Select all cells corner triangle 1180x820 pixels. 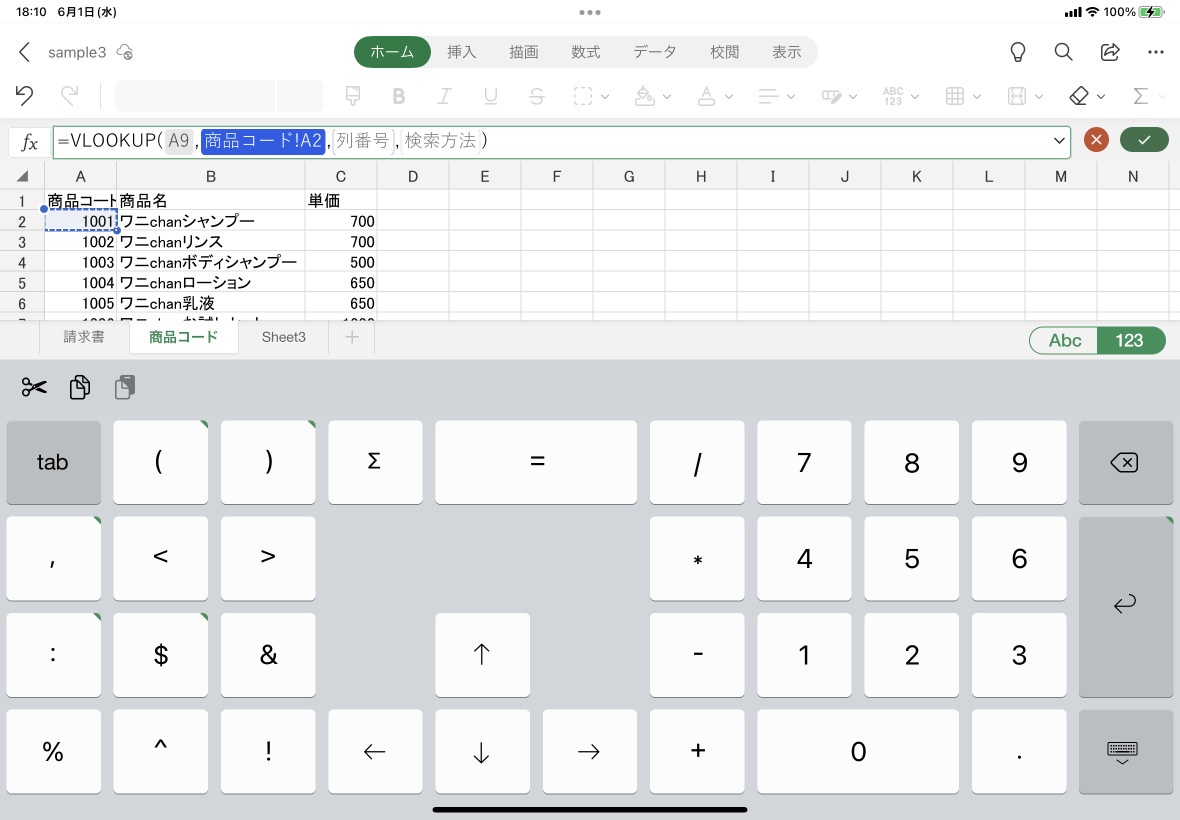(x=23, y=177)
